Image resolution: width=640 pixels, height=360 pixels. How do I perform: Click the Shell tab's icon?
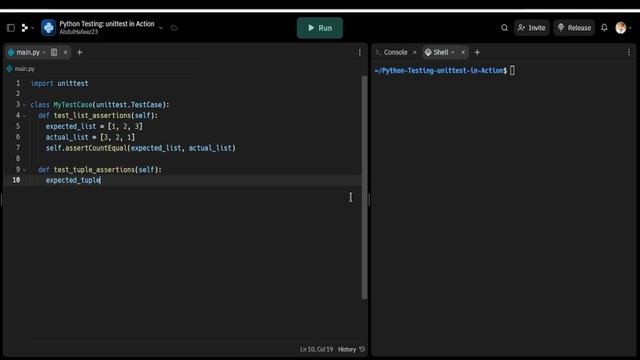(x=428, y=52)
